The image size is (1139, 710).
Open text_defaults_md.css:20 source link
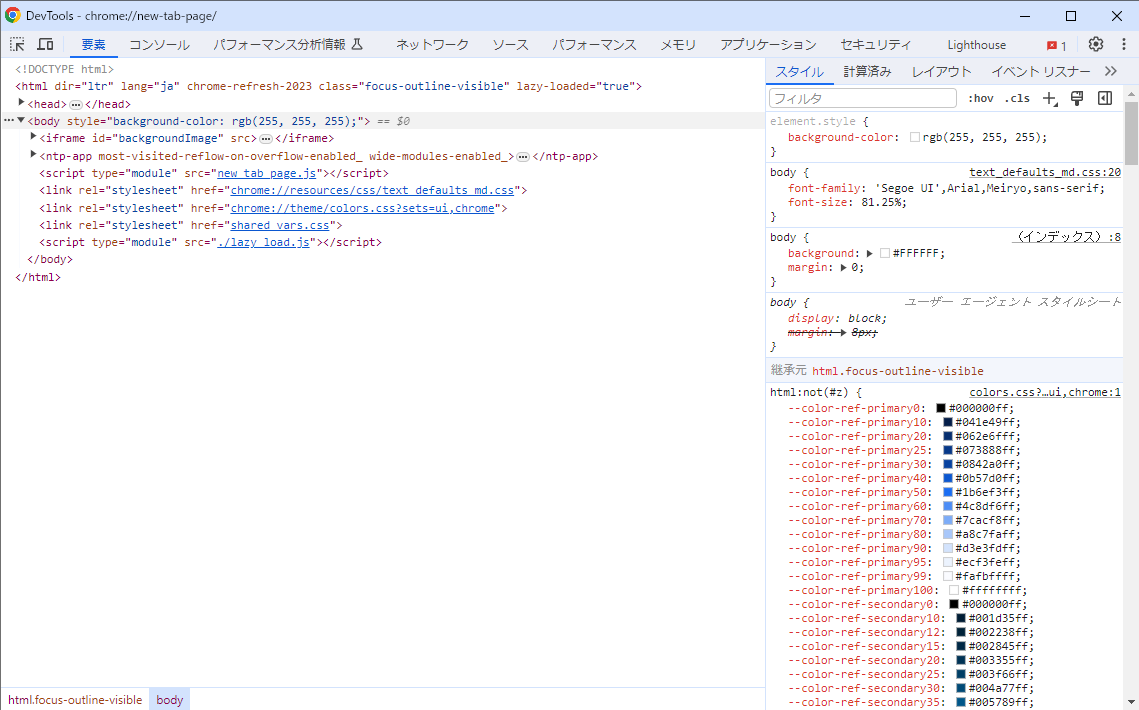(1045, 172)
